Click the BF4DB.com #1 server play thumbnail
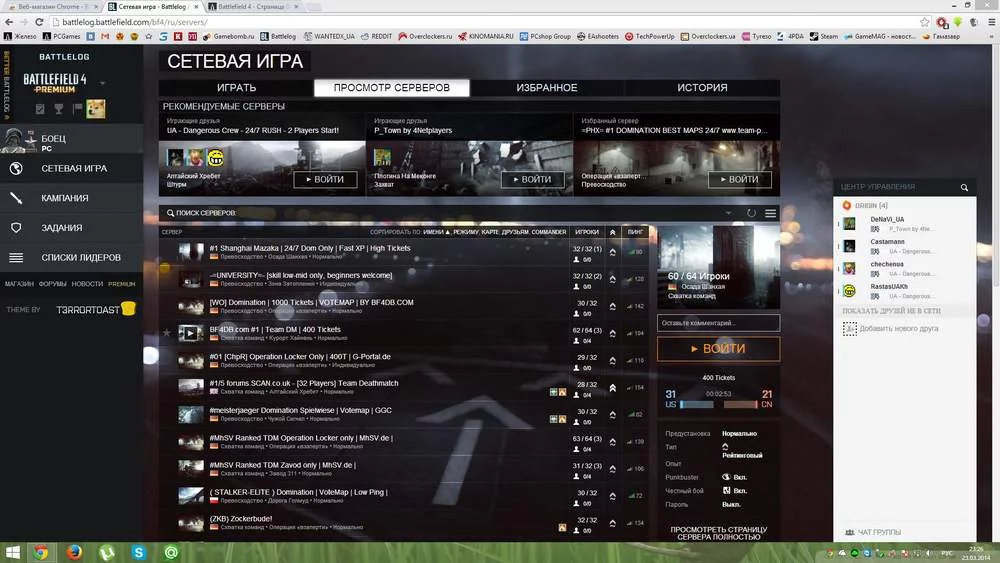This screenshot has width=1000, height=563. point(191,333)
